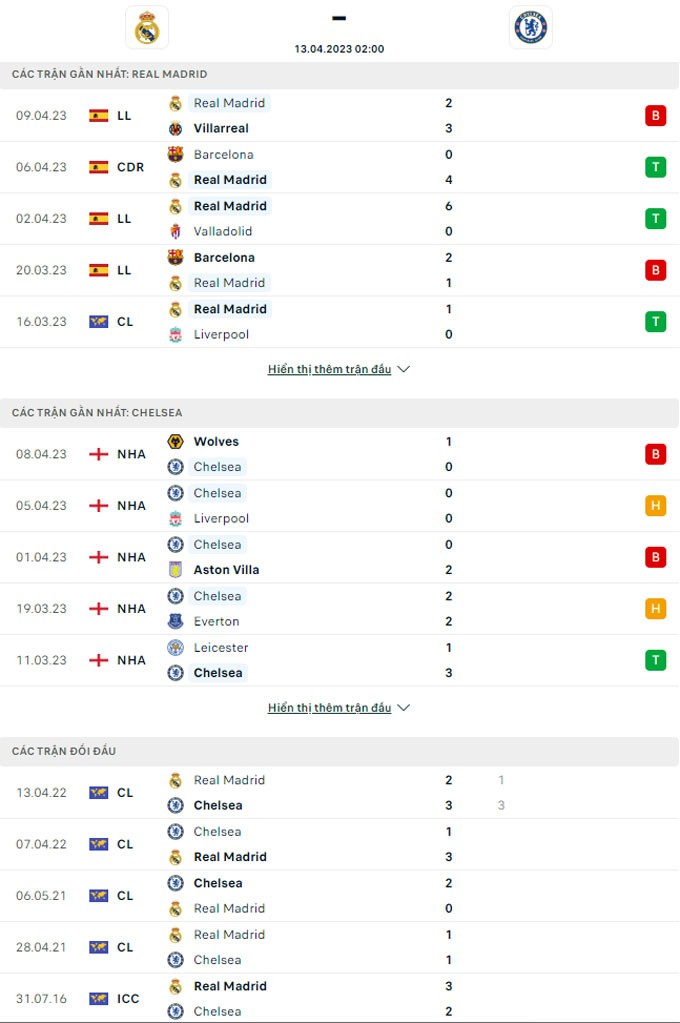Expand more Chelsea recent matches
This screenshot has width=680, height=1023.
(339, 707)
